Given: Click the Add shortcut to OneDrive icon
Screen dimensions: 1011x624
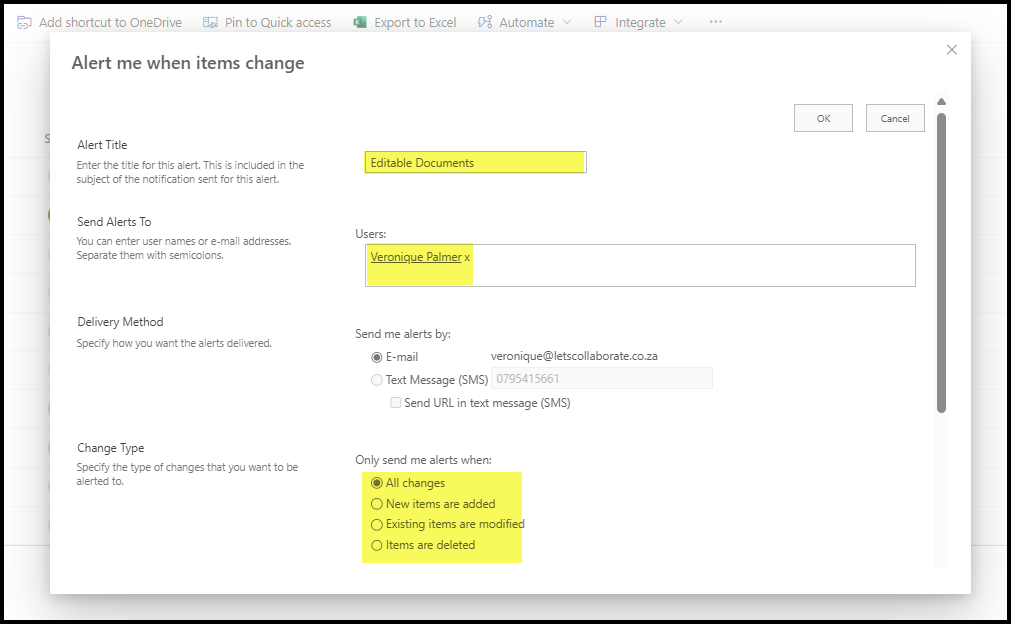Looking at the screenshot, I should (24, 22).
